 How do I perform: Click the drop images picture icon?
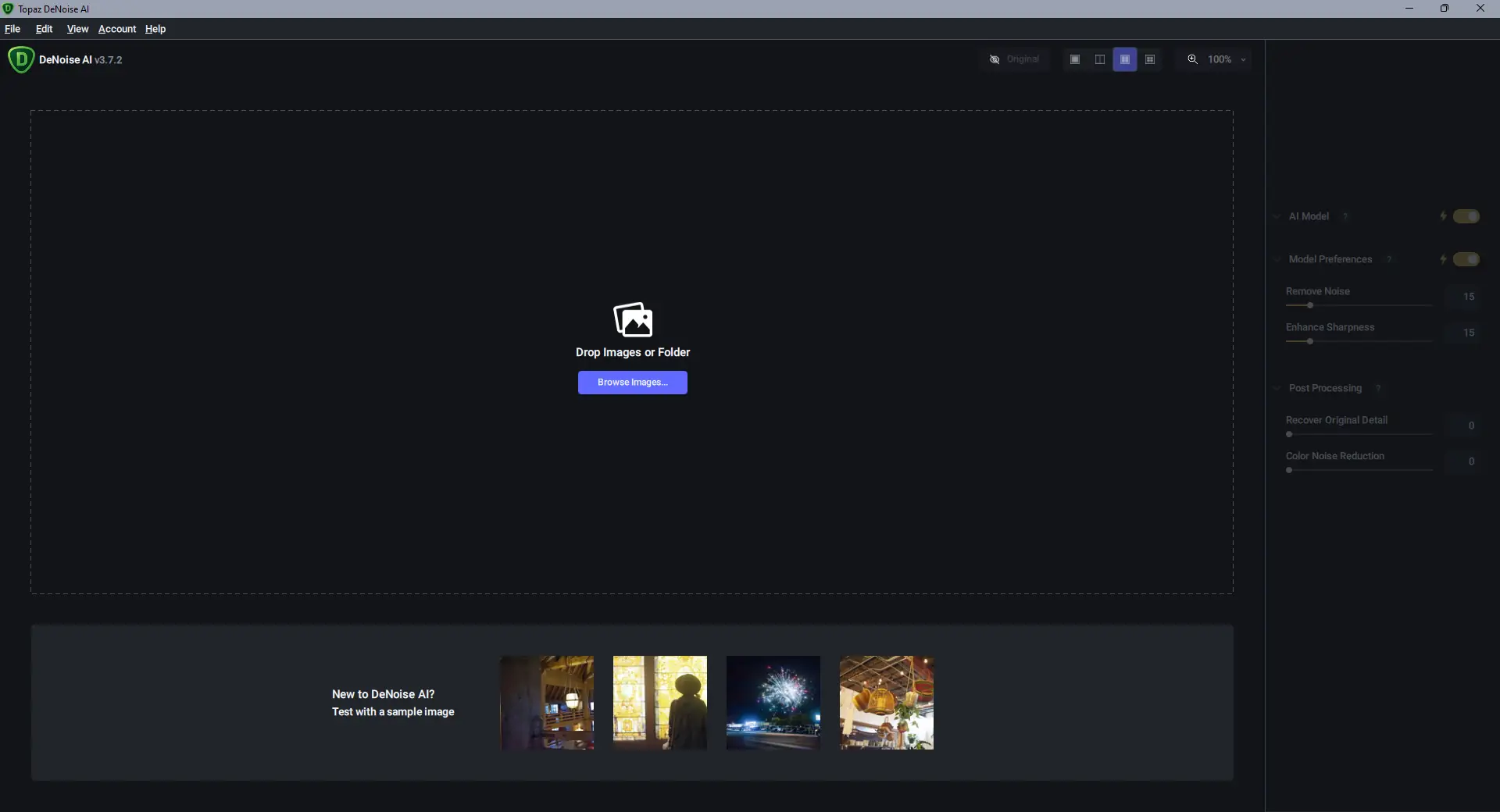tap(633, 319)
